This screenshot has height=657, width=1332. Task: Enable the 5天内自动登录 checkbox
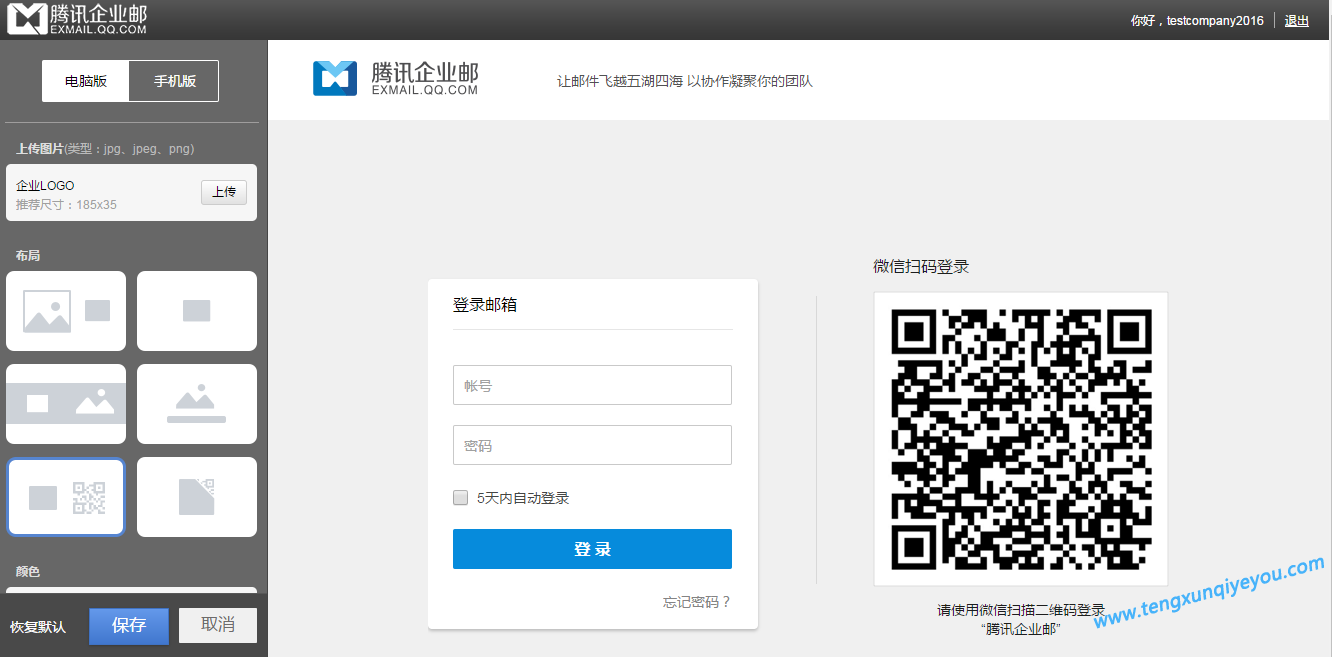(461, 498)
